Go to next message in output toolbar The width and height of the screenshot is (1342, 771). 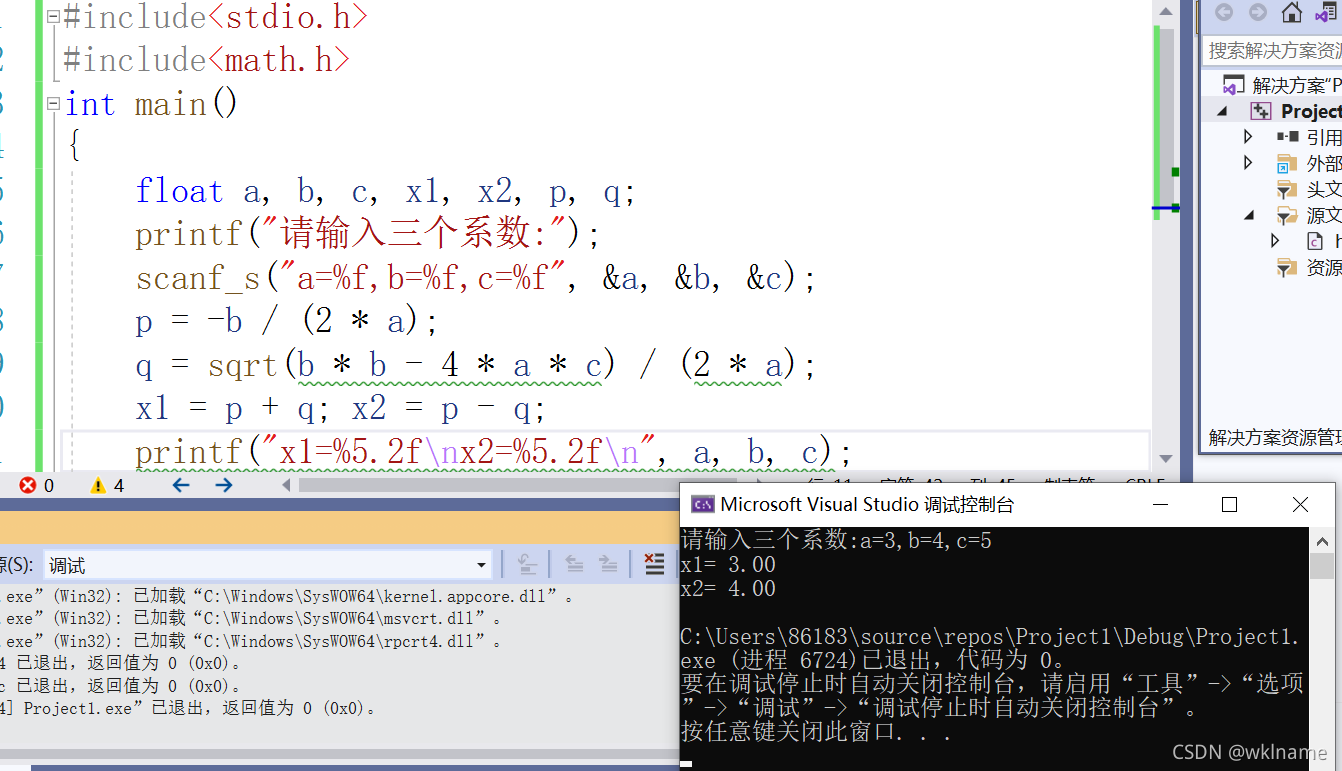pos(608,564)
